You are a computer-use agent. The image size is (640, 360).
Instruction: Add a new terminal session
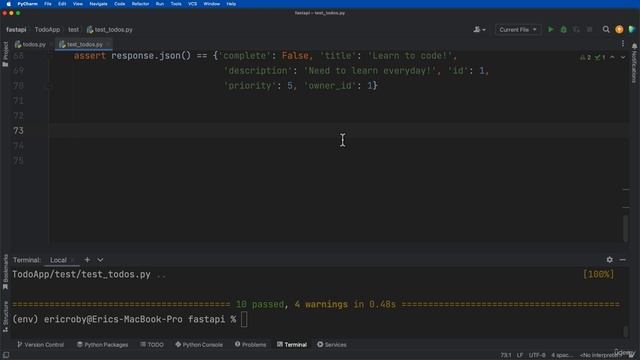(x=87, y=260)
